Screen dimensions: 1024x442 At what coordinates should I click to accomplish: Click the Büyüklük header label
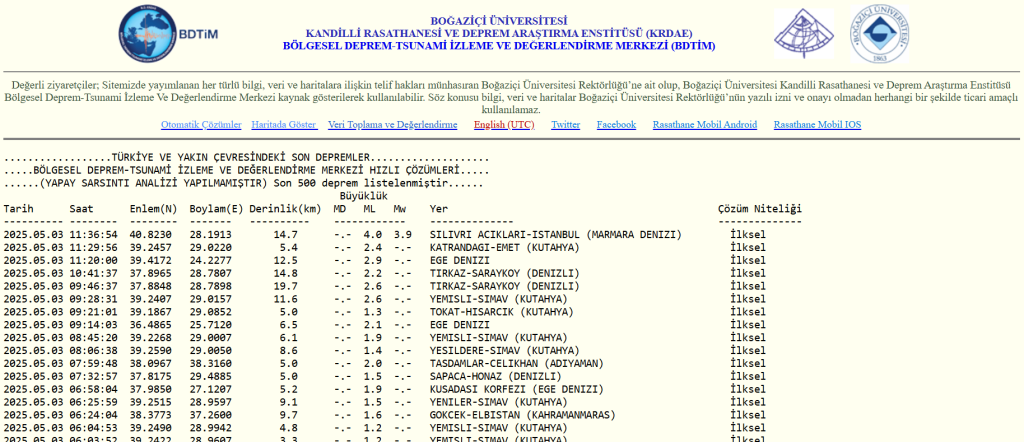pos(364,196)
